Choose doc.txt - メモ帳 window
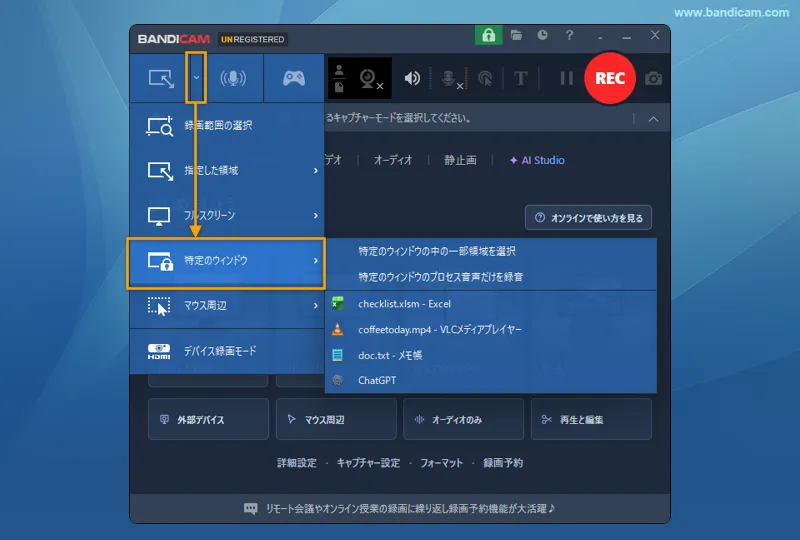The image size is (800, 540). click(491, 355)
